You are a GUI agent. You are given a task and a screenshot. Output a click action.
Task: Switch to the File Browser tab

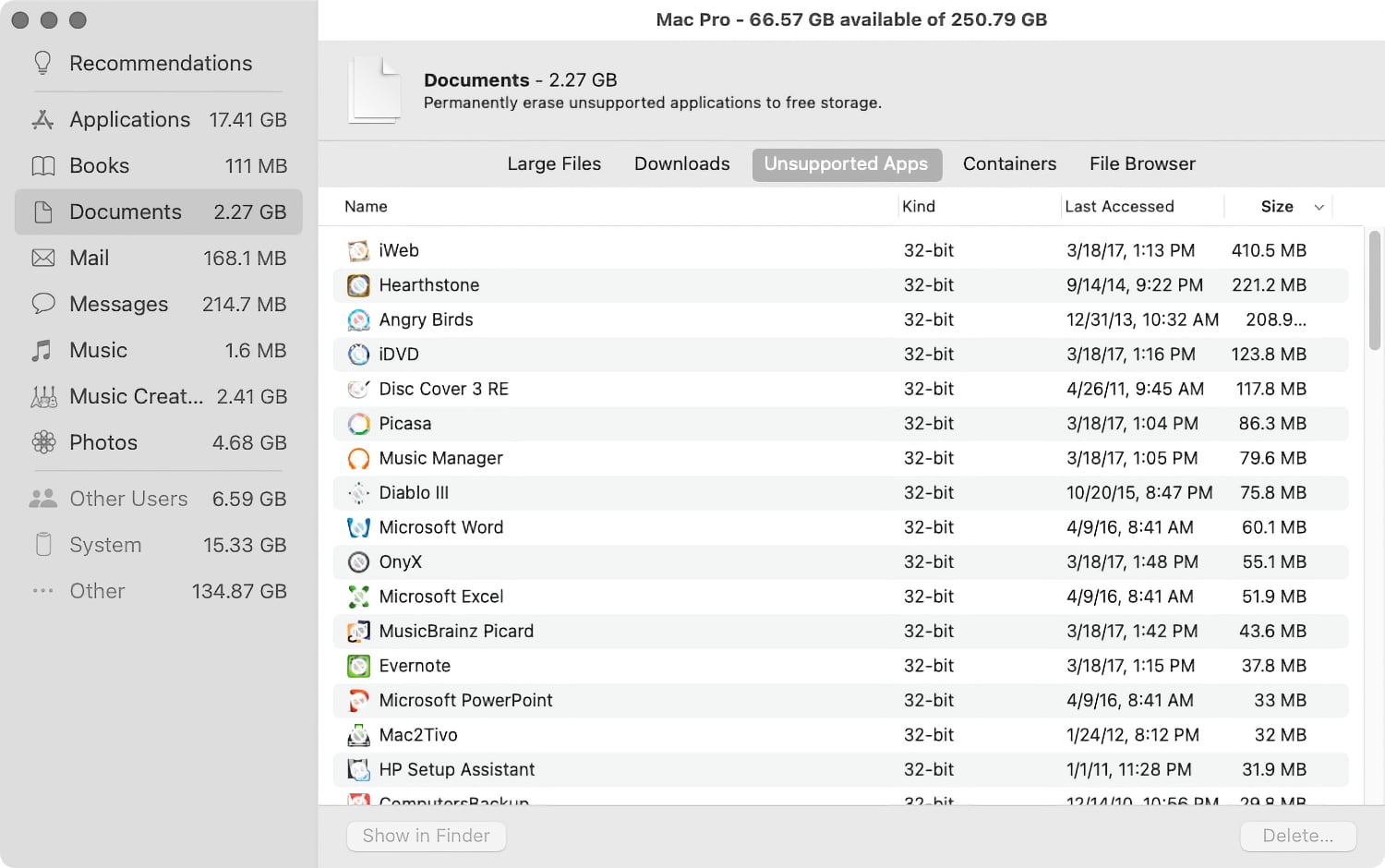1142,163
